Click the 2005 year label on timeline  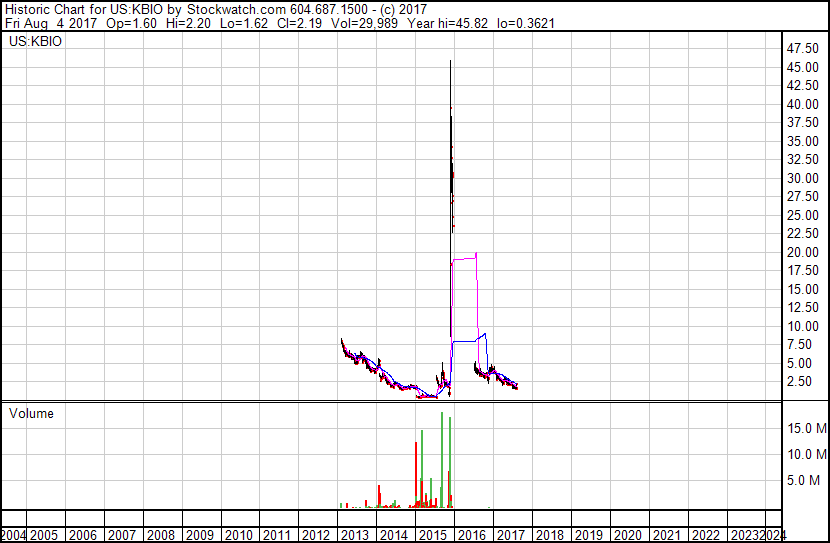[43, 535]
